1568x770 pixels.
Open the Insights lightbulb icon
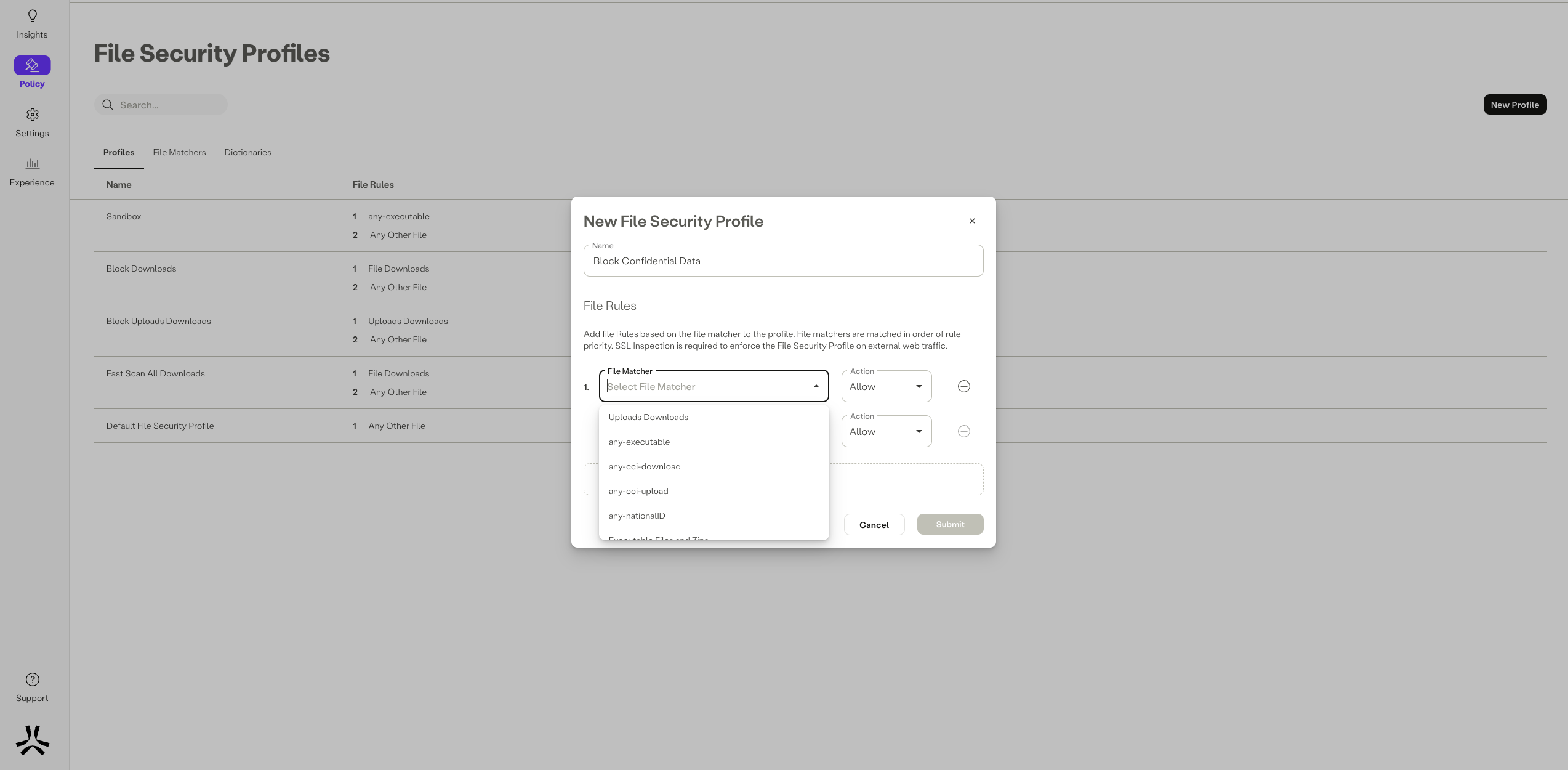coord(32,16)
